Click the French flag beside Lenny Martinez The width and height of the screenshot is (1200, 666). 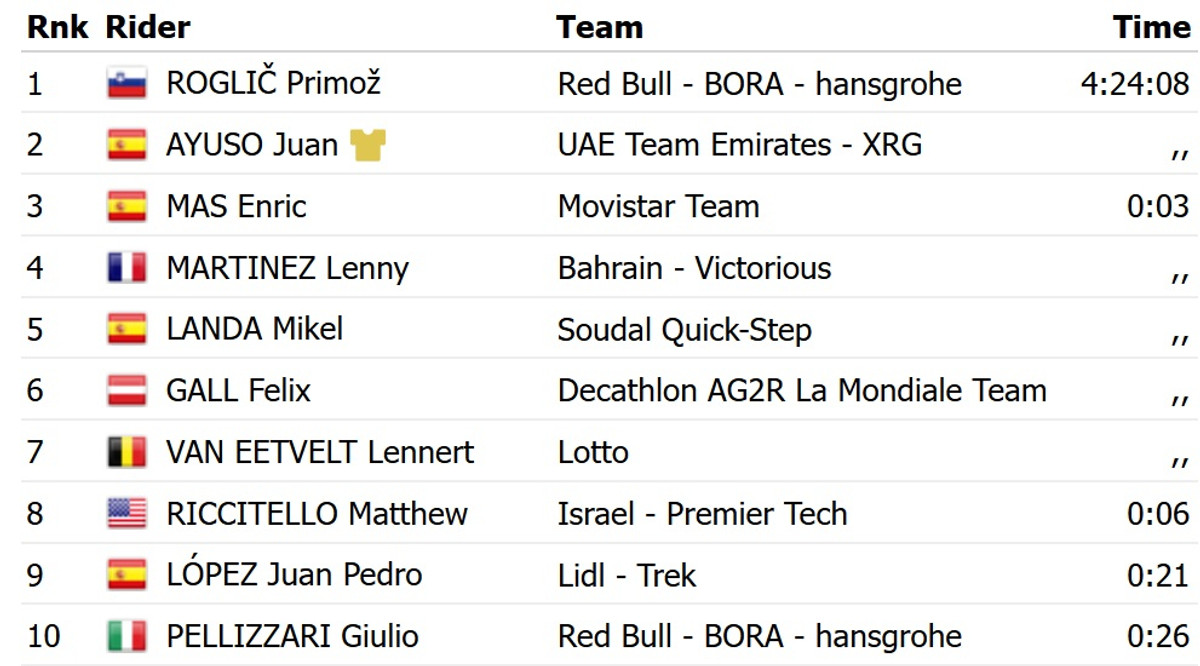(127, 268)
